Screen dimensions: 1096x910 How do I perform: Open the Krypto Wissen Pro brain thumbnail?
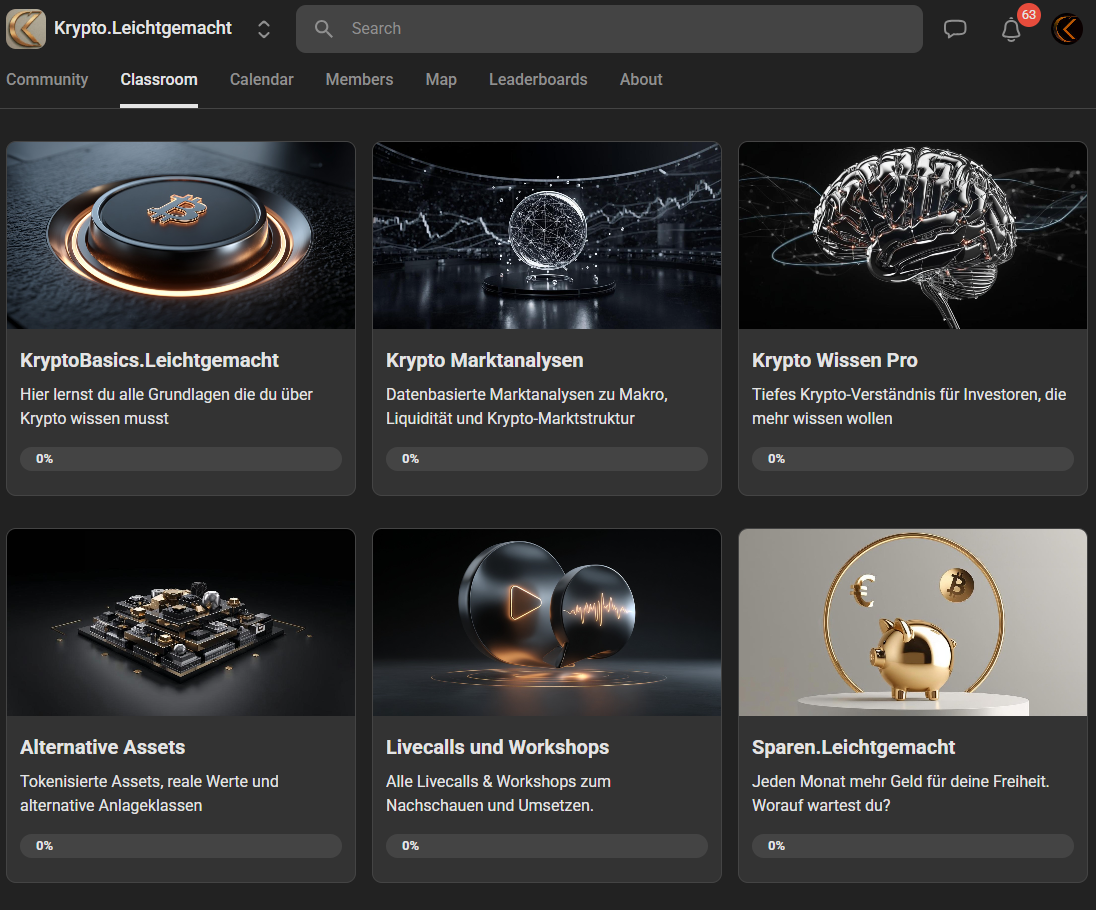pos(913,236)
